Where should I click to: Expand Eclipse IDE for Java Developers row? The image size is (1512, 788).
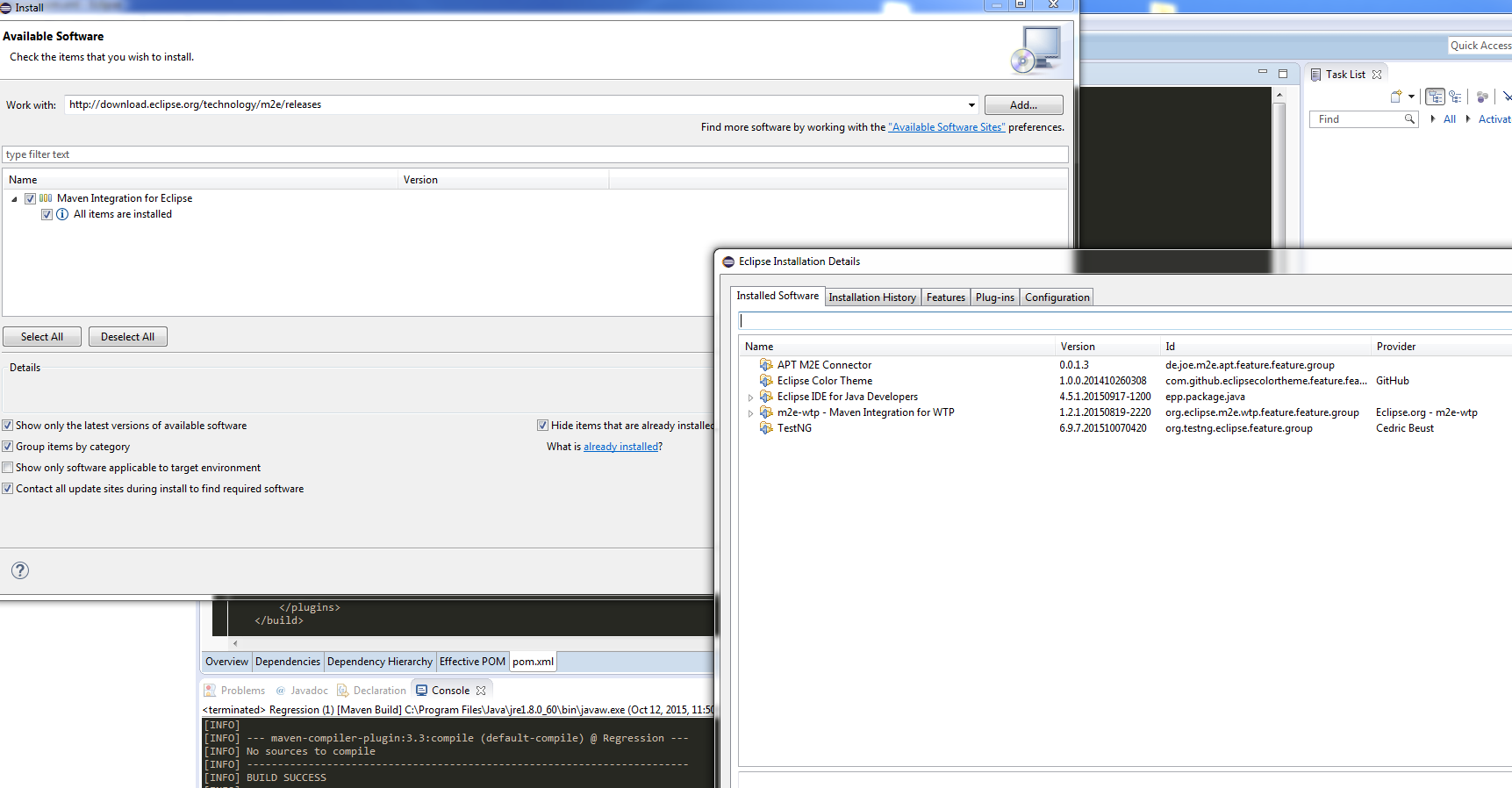click(750, 398)
